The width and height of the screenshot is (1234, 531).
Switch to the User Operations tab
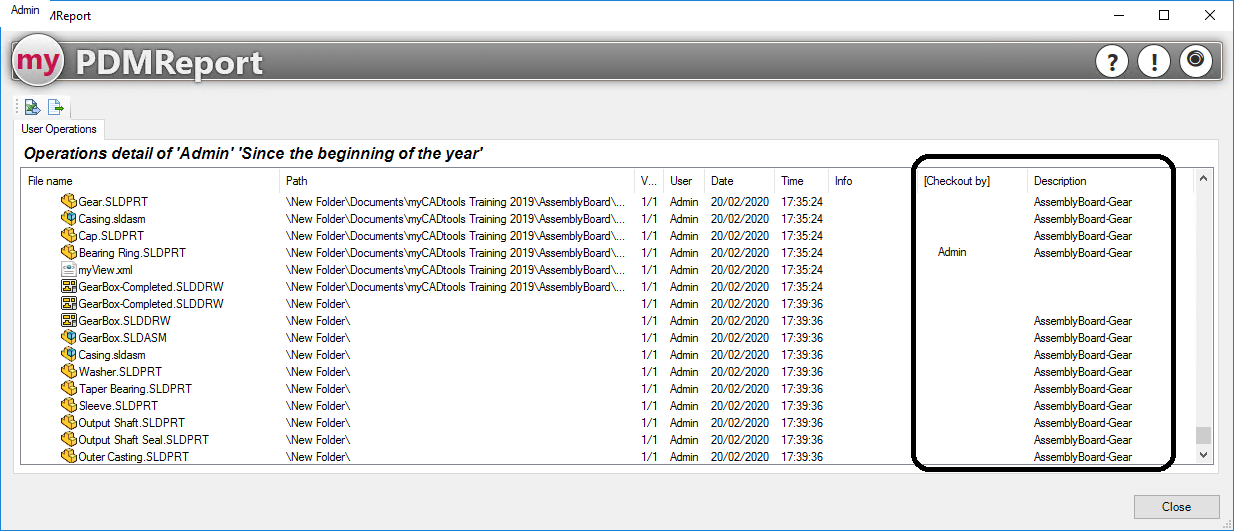pyautogui.click(x=59, y=129)
